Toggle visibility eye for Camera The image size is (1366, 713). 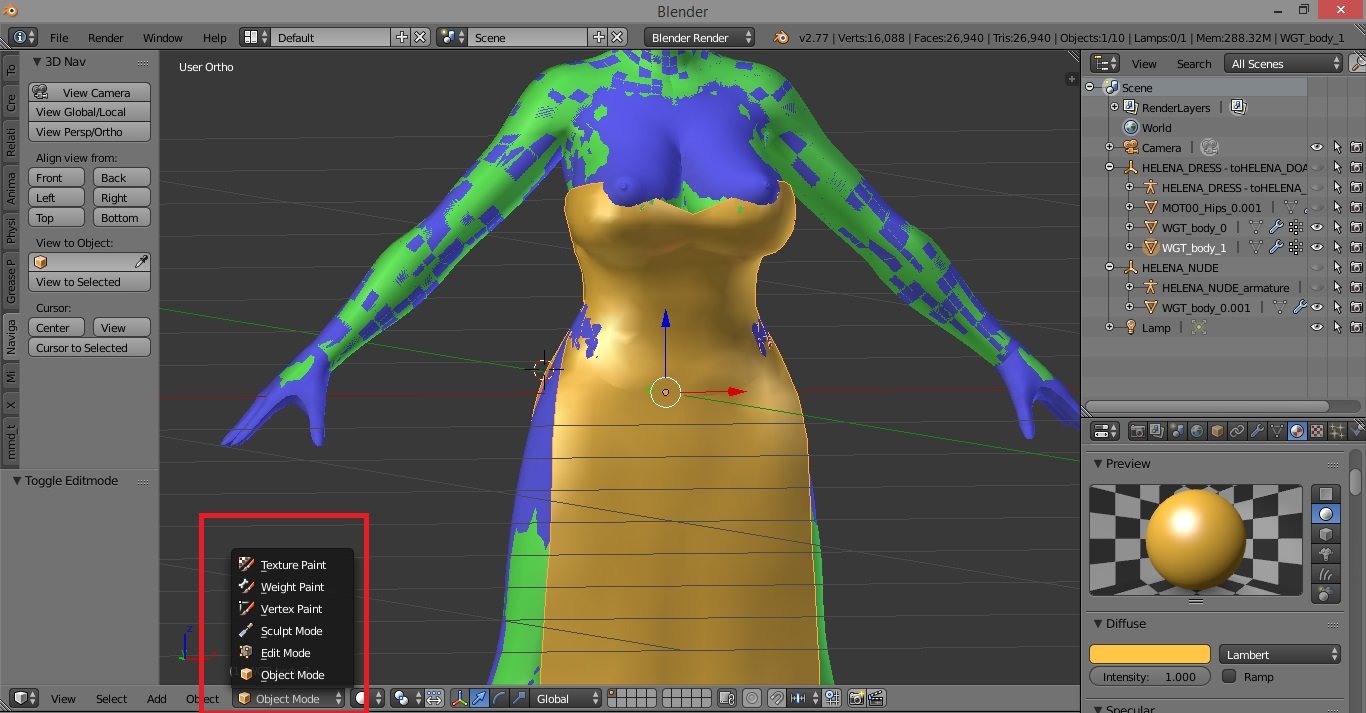pyautogui.click(x=1317, y=148)
